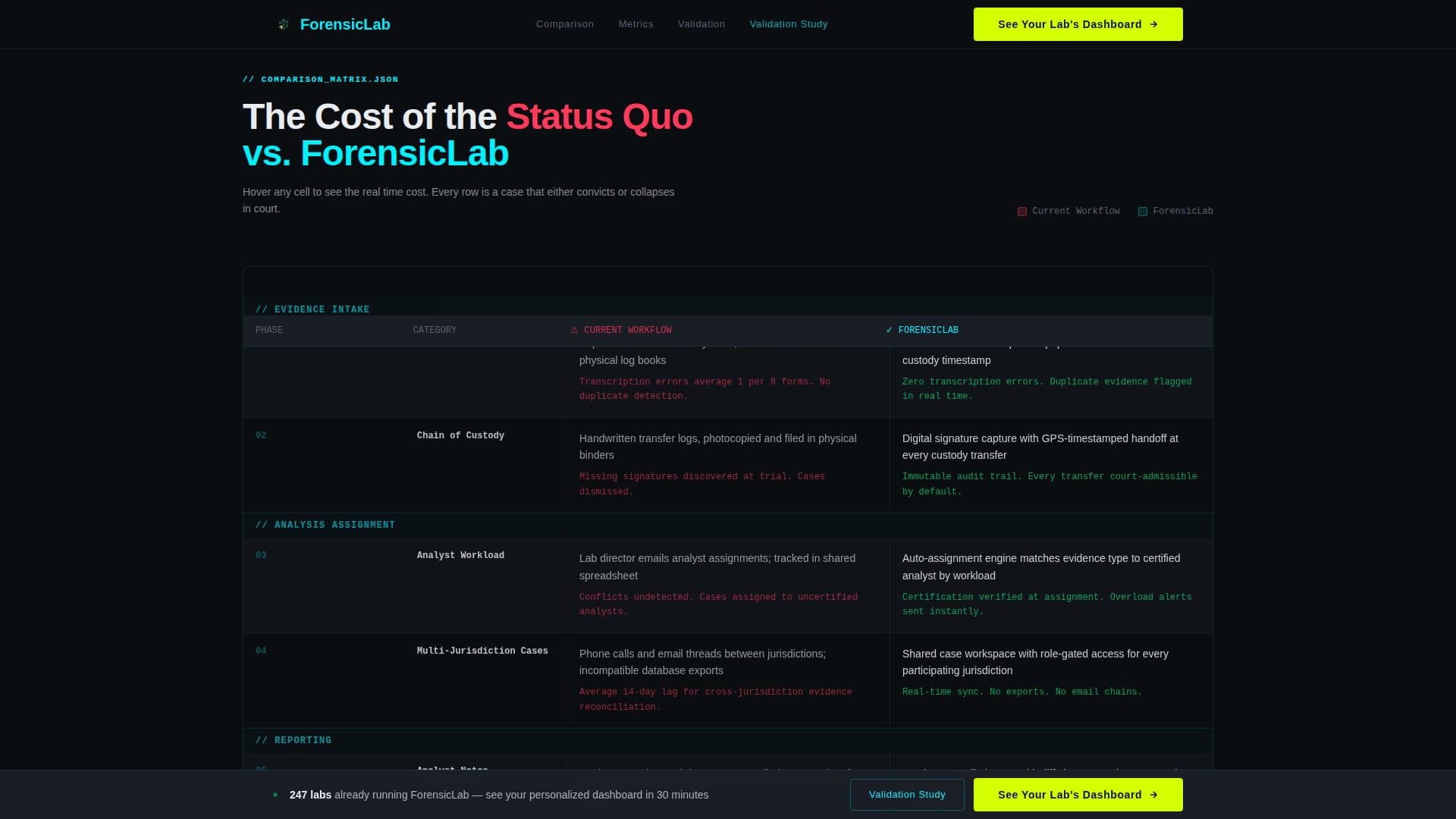Click the green status dot in bottom bar
The image size is (1456, 819).
tap(275, 795)
